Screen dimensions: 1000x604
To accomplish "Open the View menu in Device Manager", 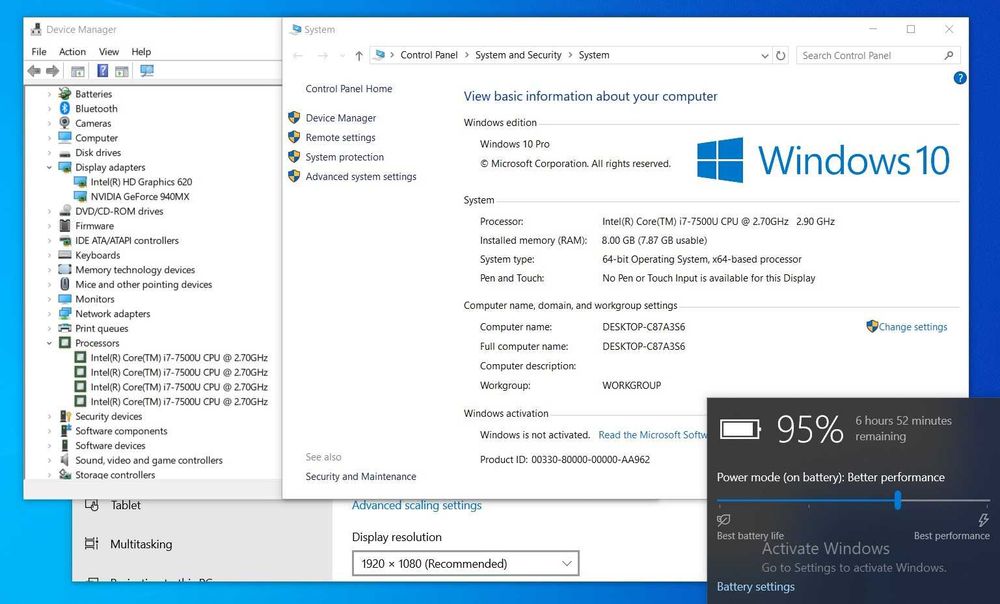I will 108,52.
